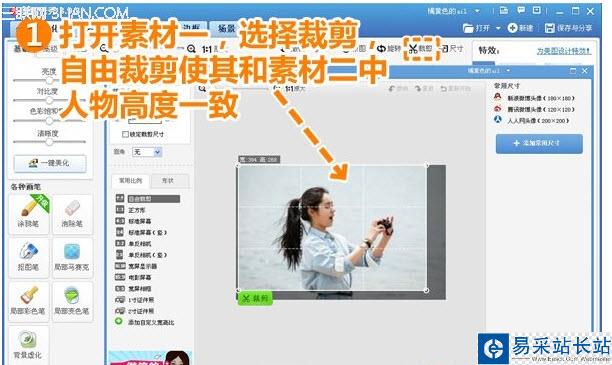Screen dimensions: 612x365
Task: Click the 尺寸 resize tool in toolbar
Action: pos(452,49)
